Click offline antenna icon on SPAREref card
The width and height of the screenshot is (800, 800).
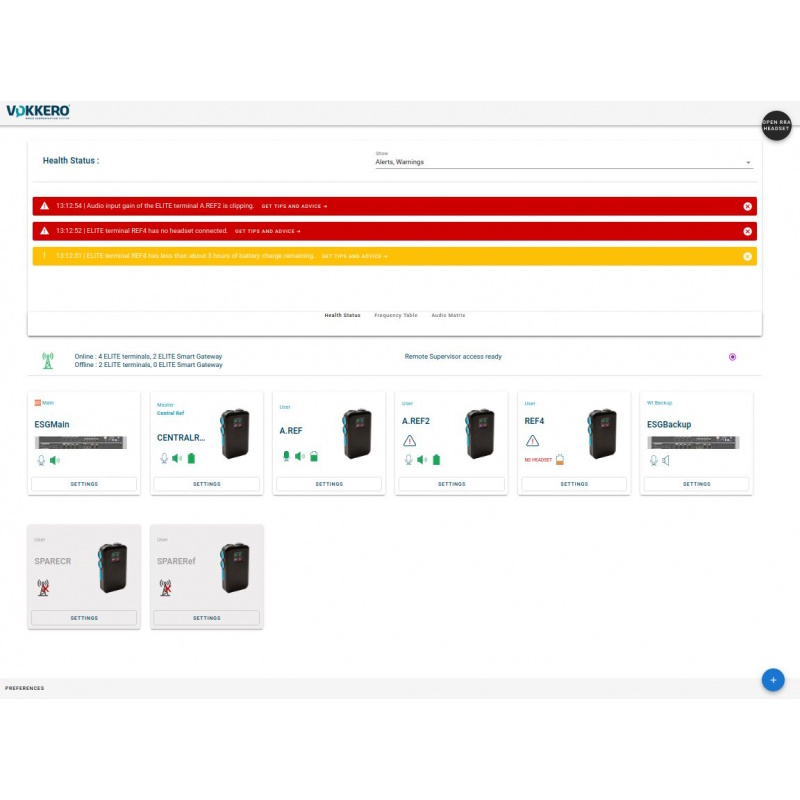(x=165, y=588)
